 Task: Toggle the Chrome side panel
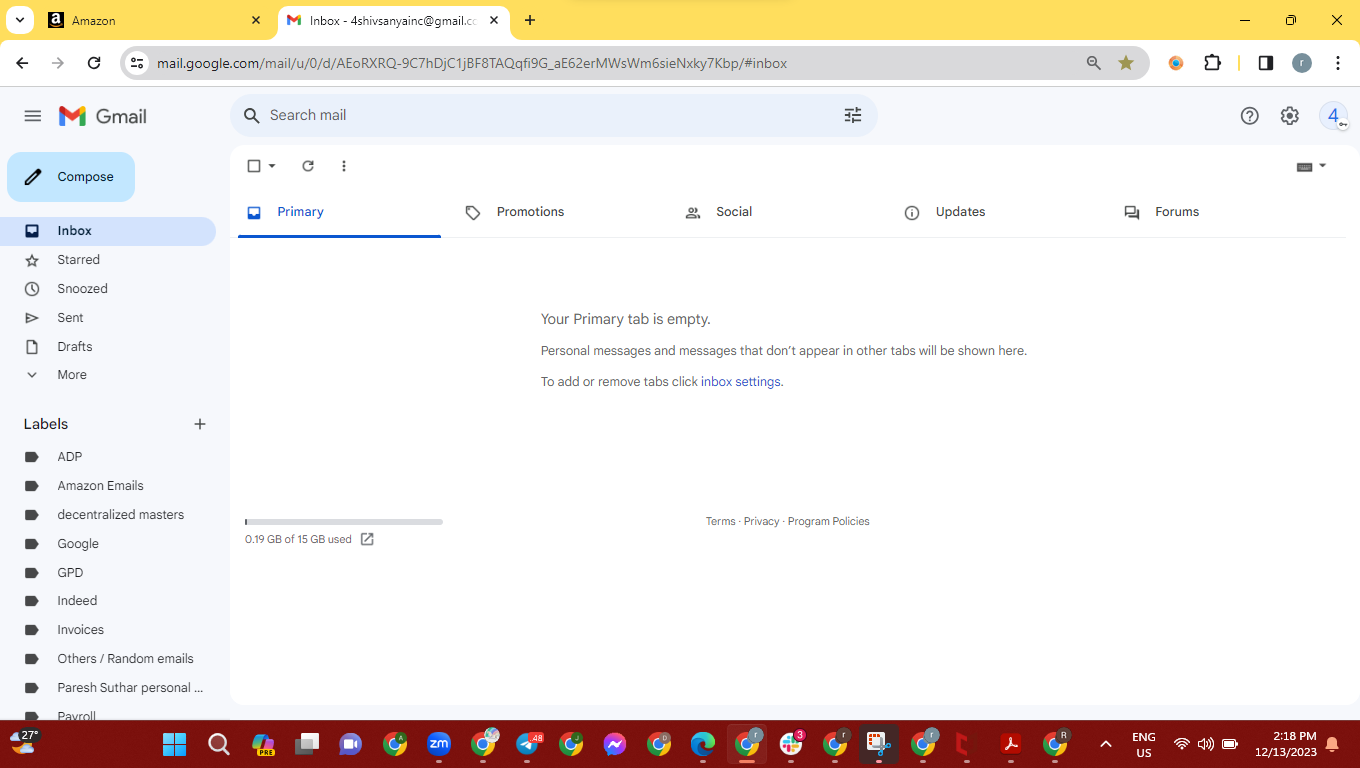click(x=1266, y=63)
